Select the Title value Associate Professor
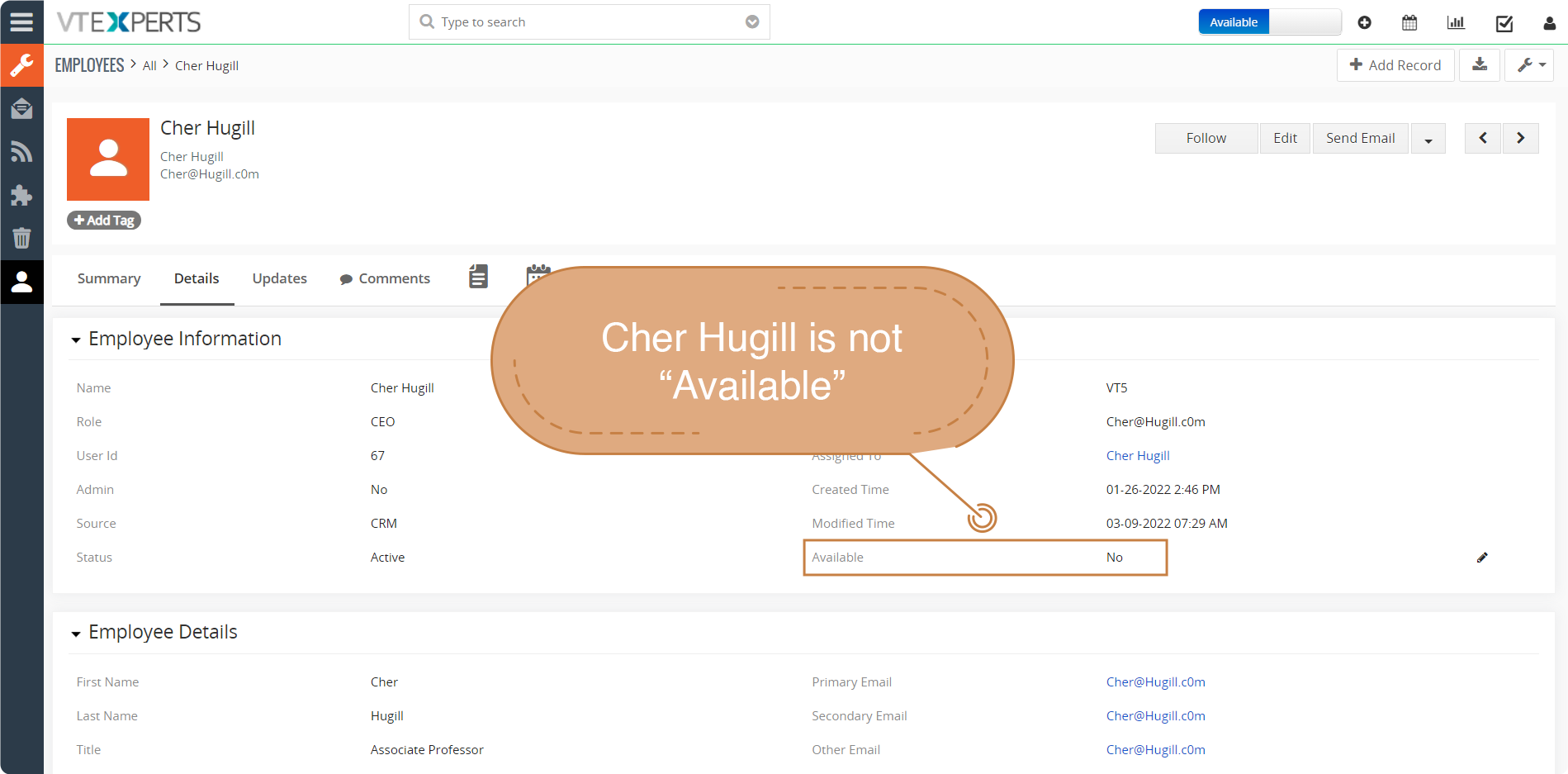 point(427,750)
